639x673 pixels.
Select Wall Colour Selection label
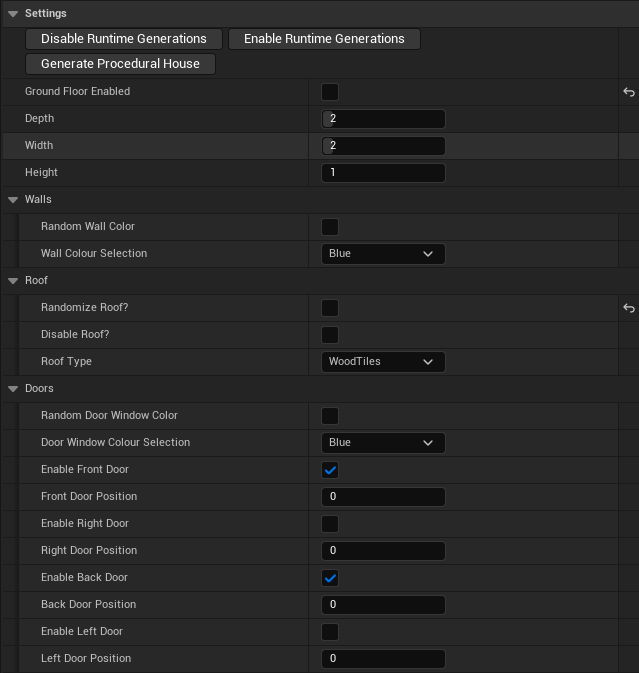[94, 253]
